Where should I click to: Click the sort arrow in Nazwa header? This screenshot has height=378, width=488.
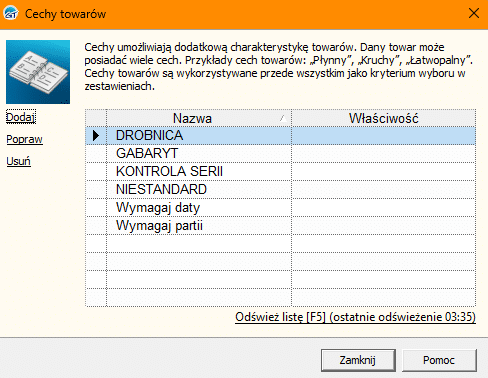(283, 118)
